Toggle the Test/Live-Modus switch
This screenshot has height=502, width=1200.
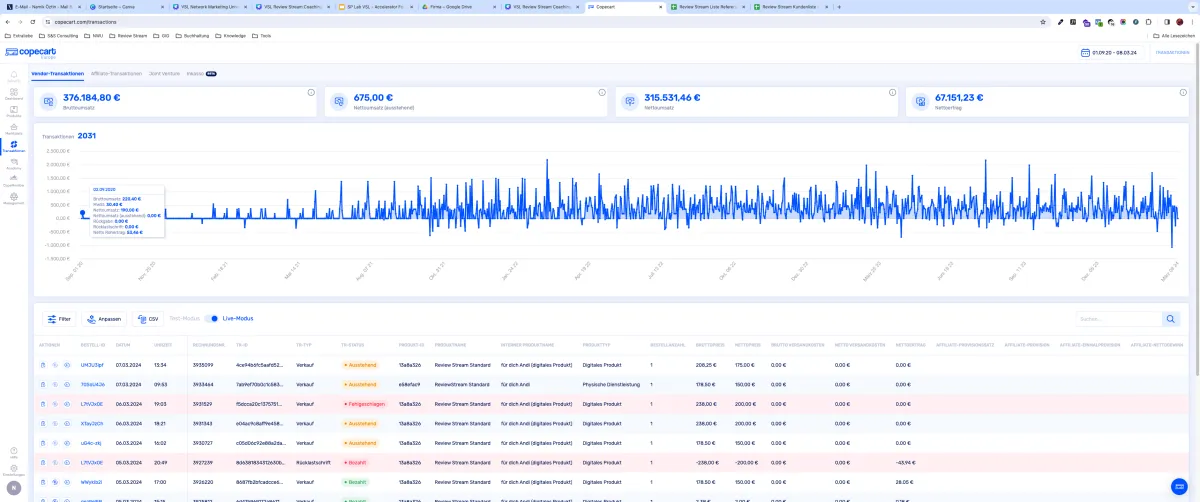(211, 319)
